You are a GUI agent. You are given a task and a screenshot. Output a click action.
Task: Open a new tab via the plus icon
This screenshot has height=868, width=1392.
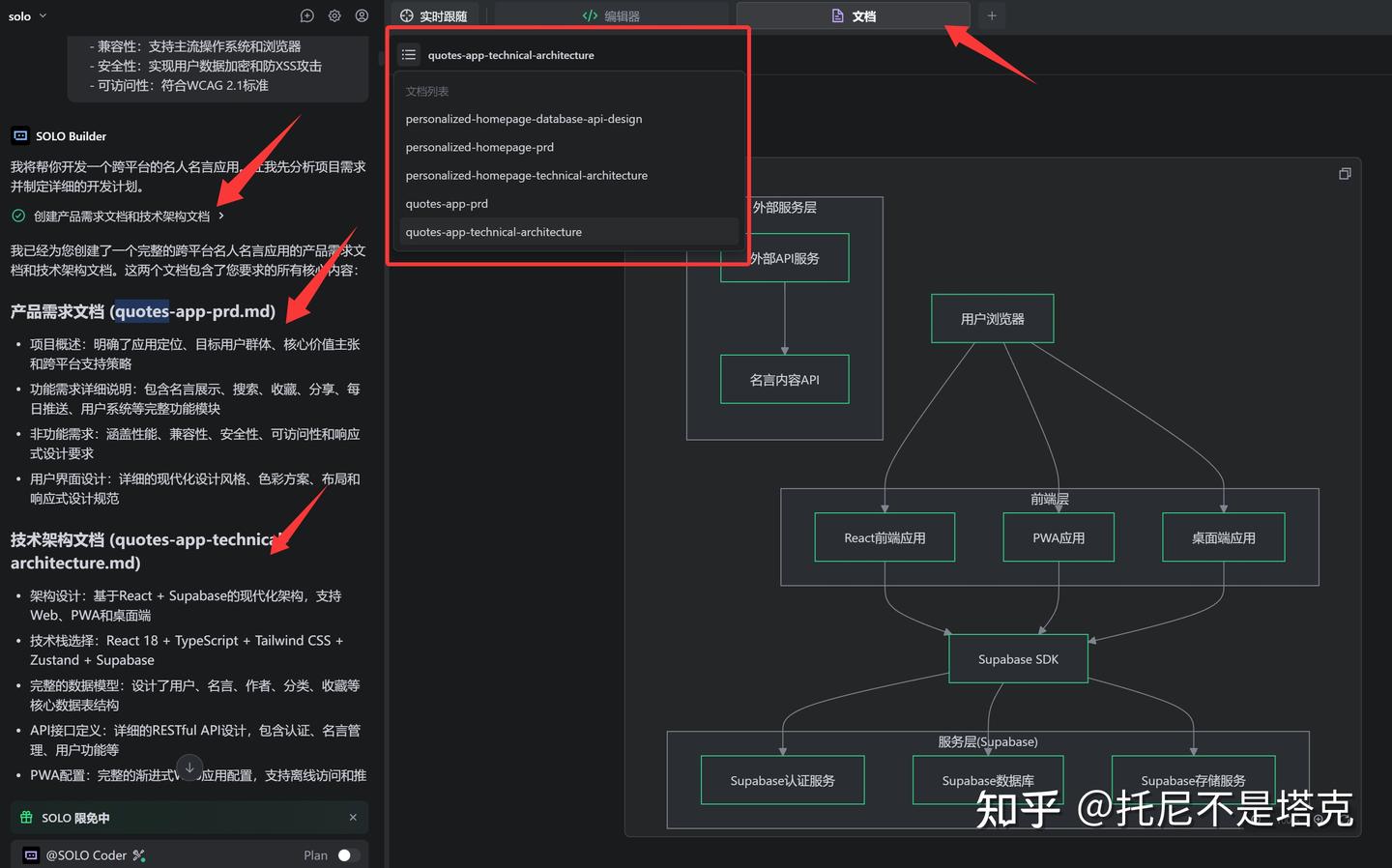[x=992, y=15]
